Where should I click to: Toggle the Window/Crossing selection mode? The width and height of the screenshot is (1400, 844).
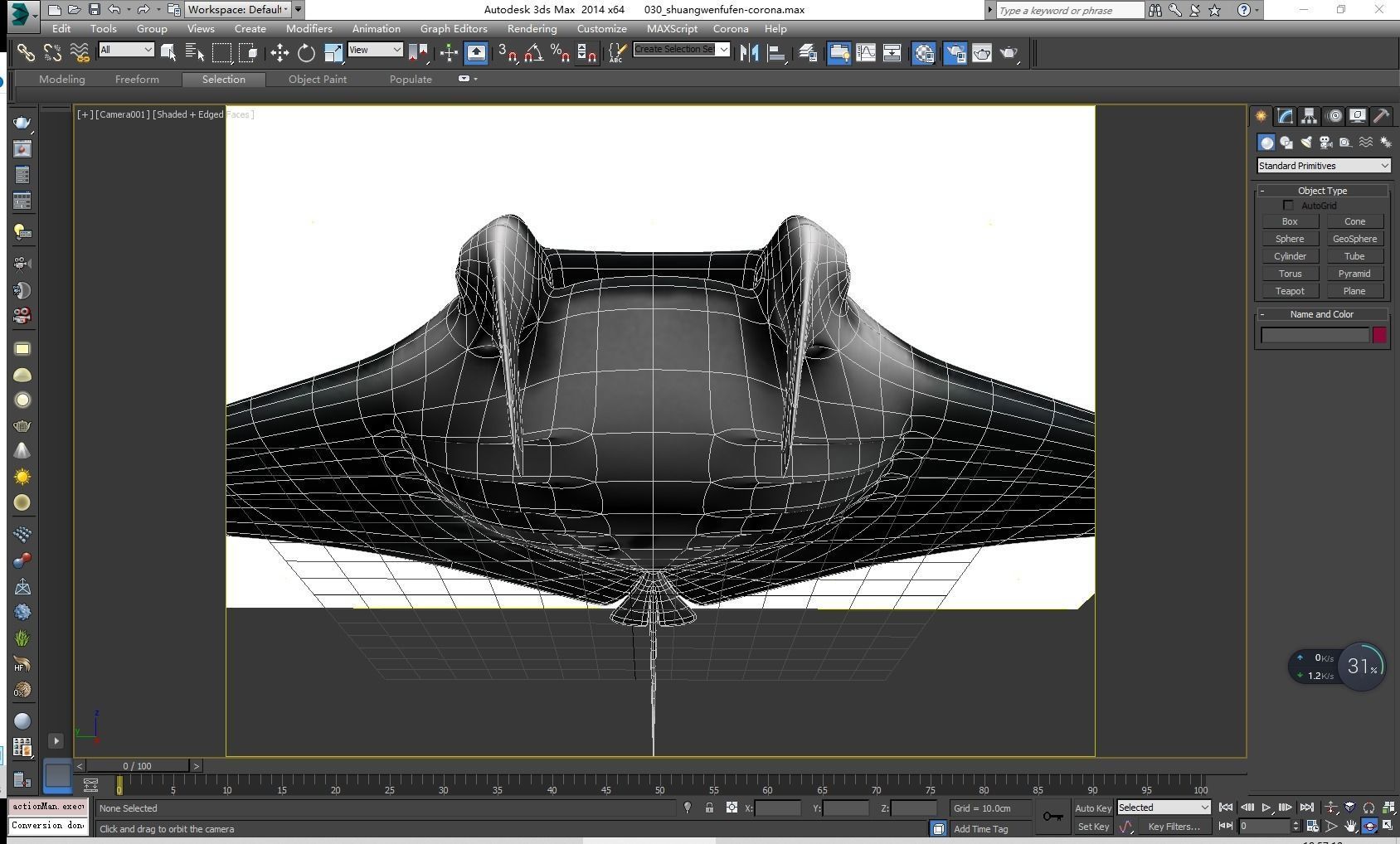248,53
